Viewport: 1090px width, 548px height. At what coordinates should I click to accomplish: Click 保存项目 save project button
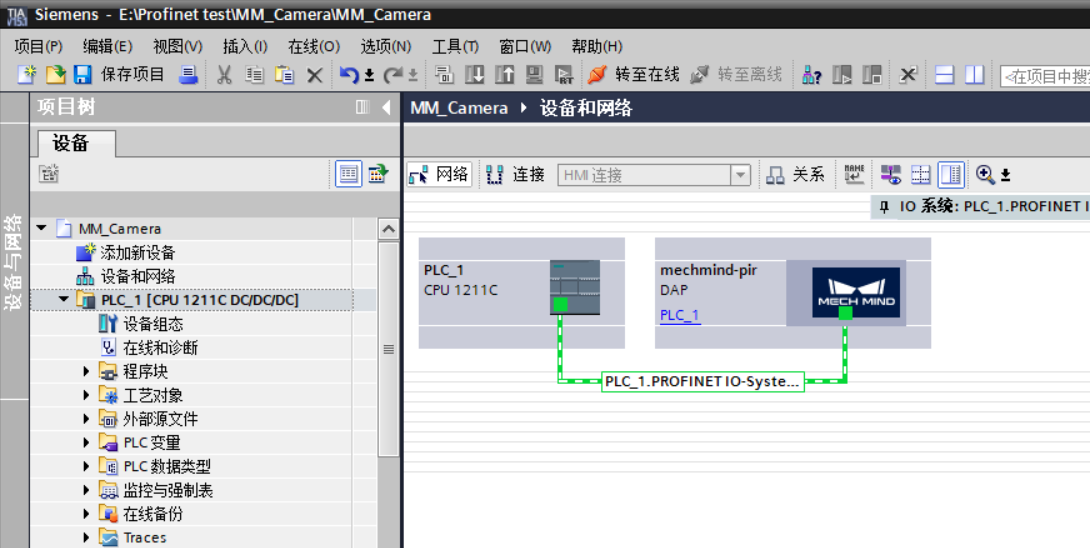tap(120, 74)
